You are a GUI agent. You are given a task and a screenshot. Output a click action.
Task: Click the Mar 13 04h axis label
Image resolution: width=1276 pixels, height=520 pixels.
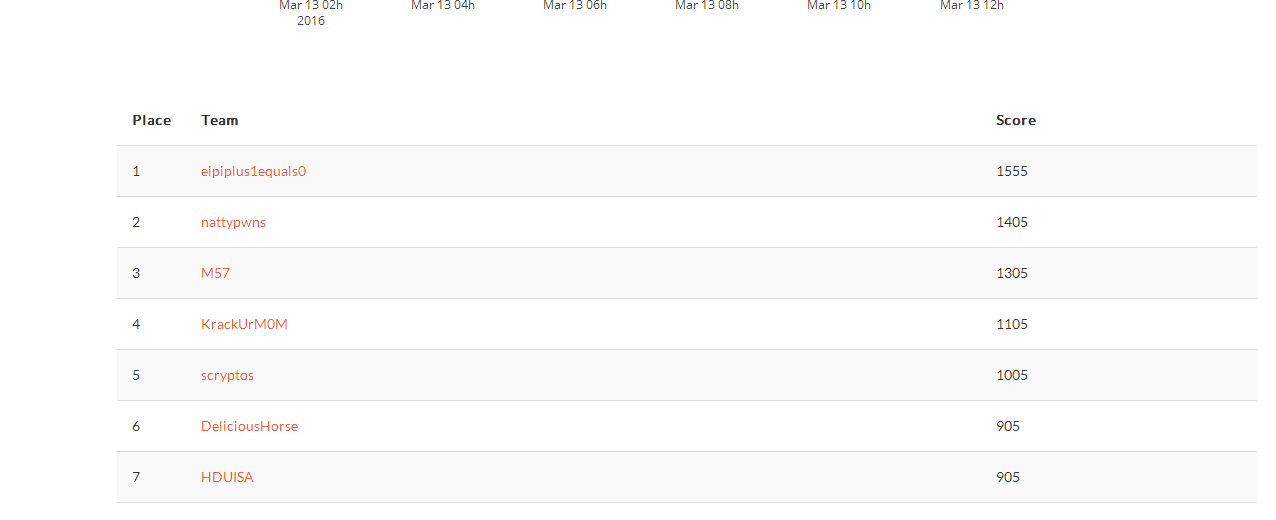click(x=443, y=6)
